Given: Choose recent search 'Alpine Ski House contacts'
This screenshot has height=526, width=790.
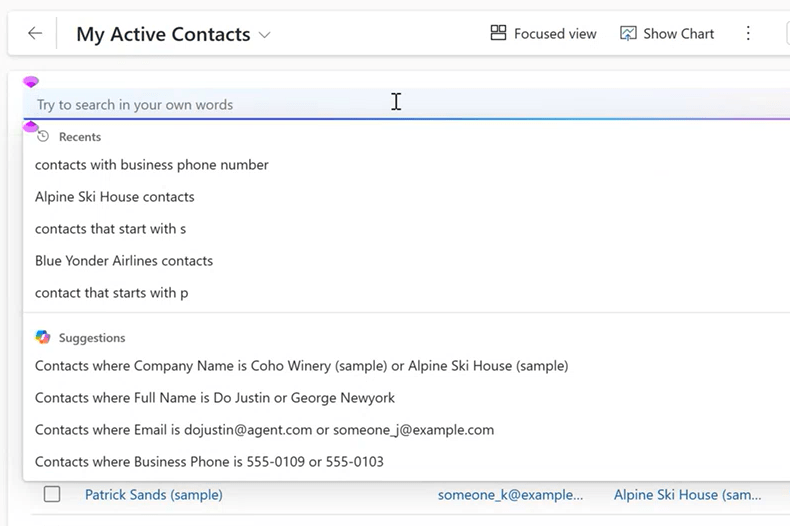Looking at the screenshot, I should [x=115, y=197].
